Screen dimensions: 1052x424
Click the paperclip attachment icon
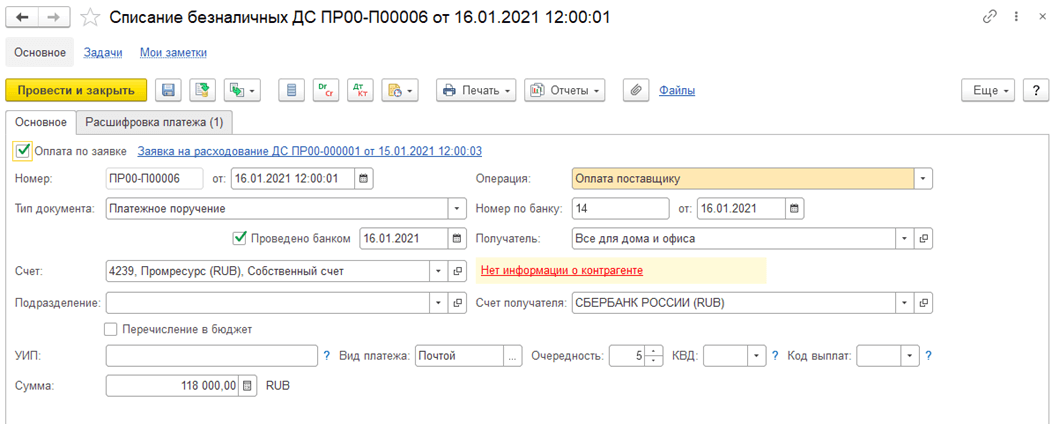point(634,91)
